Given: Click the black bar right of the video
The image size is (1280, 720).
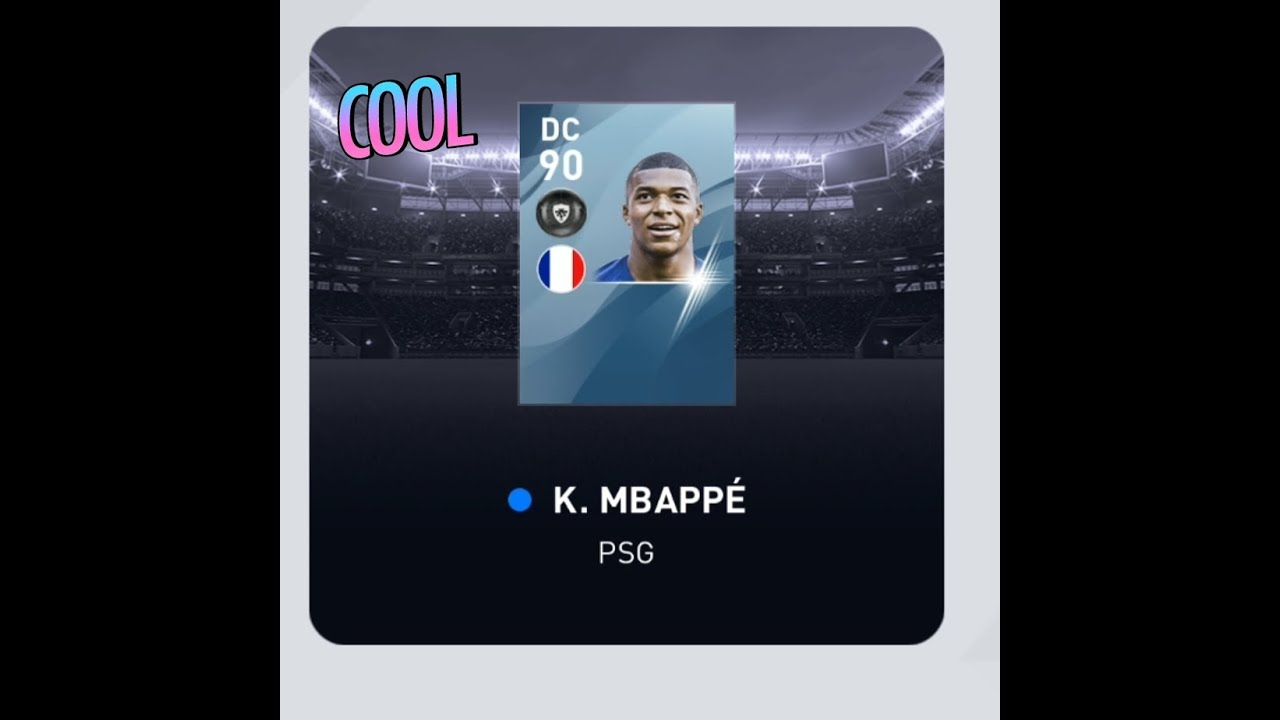Looking at the screenshot, I should [x=1140, y=360].
